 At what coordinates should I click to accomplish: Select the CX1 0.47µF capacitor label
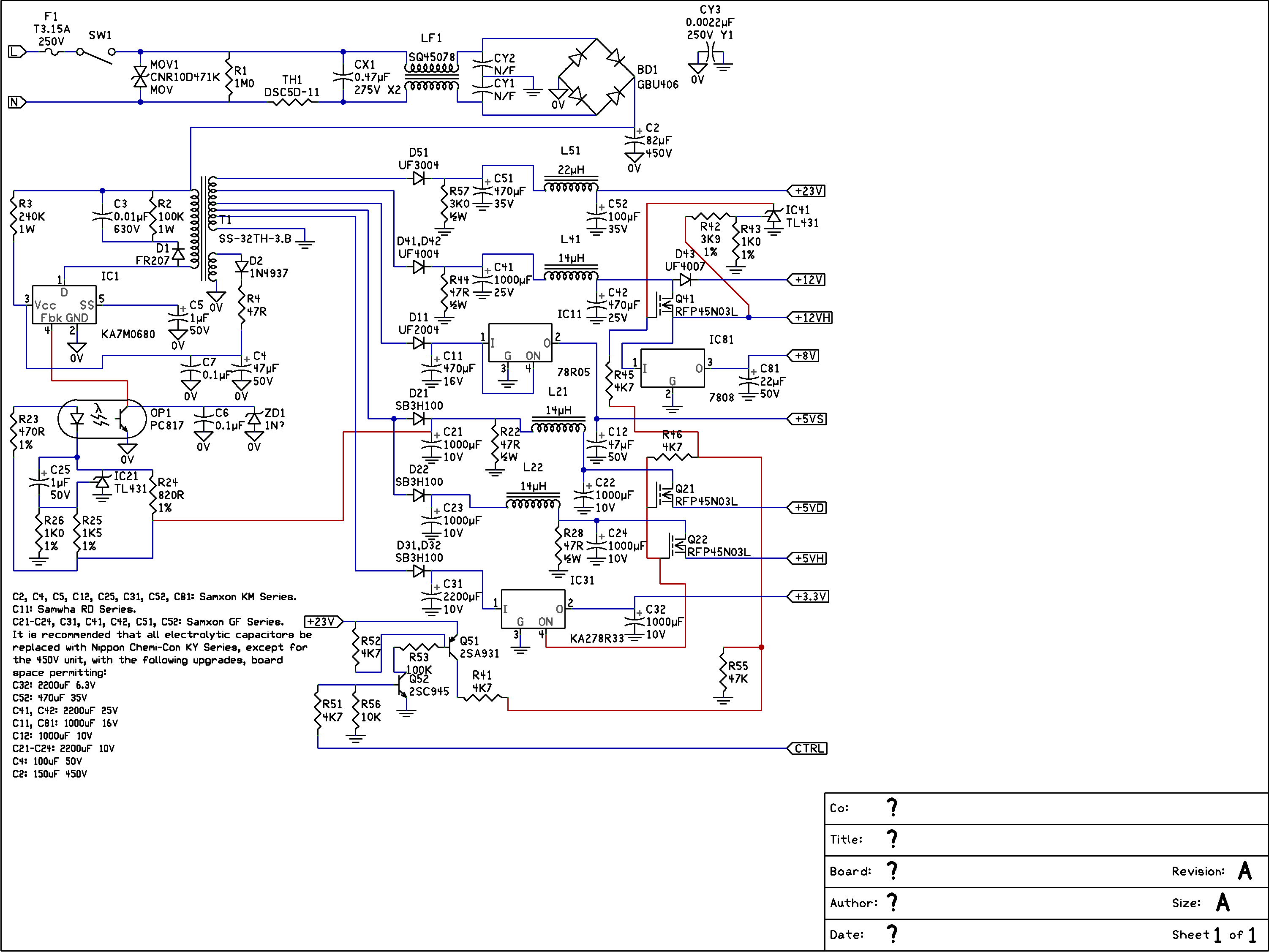click(x=377, y=77)
